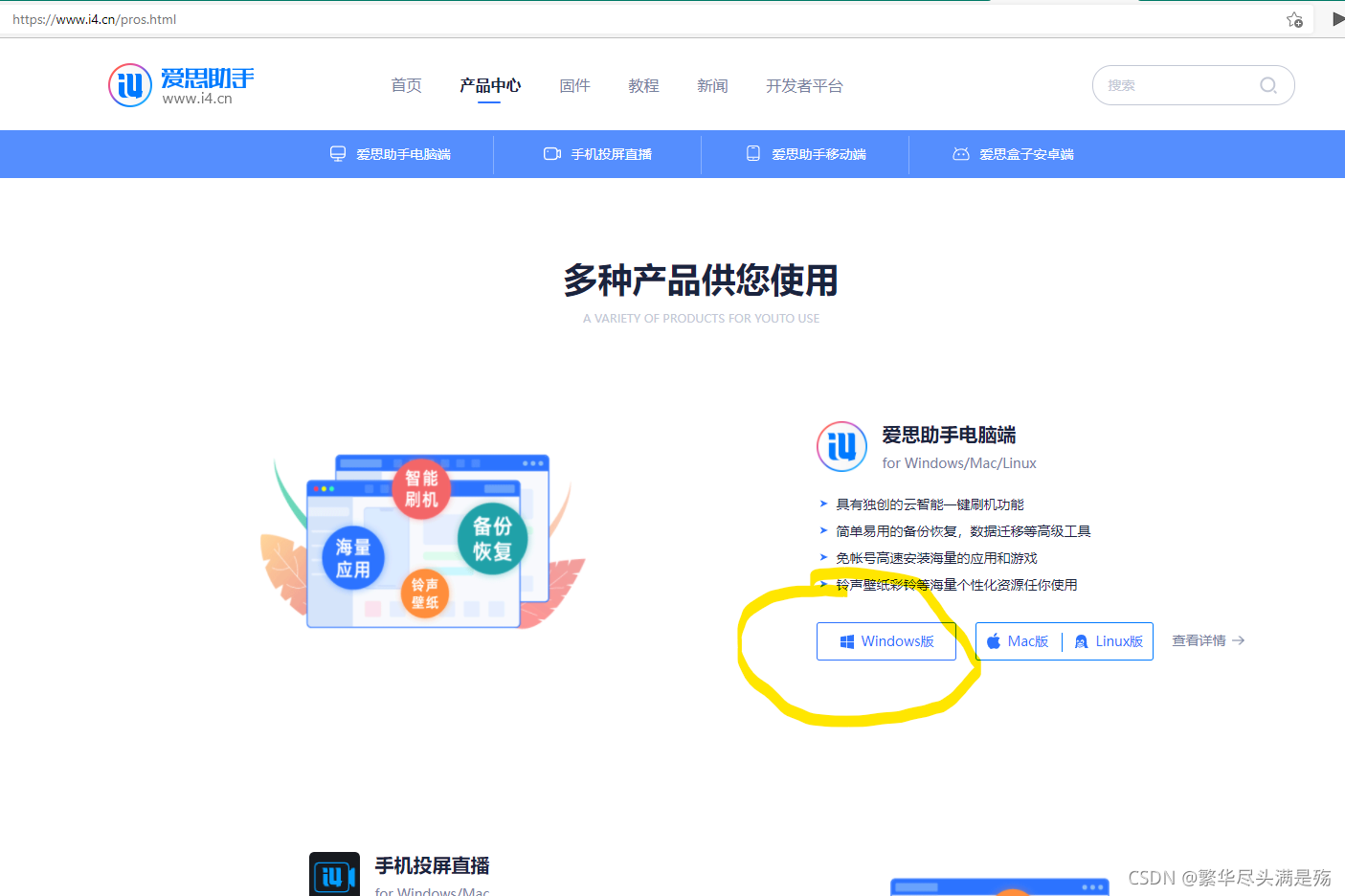The width and height of the screenshot is (1345, 896).
Task: Click the 铃声壁纸彩铃 feature line
Action: tap(956, 585)
